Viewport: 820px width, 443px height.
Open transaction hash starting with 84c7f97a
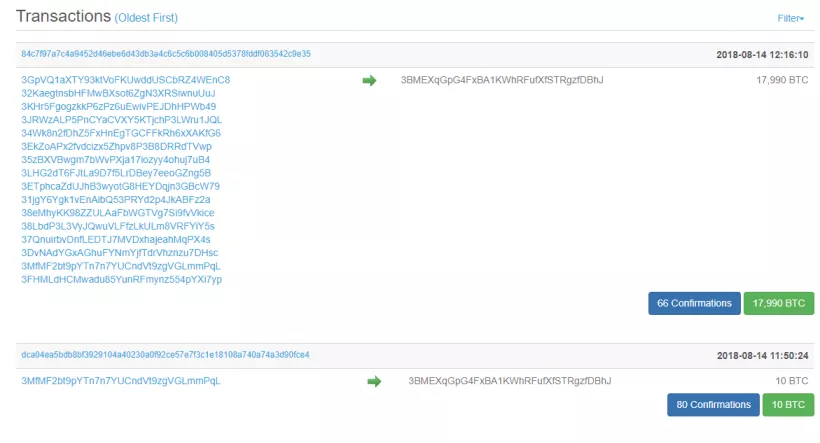165,54
